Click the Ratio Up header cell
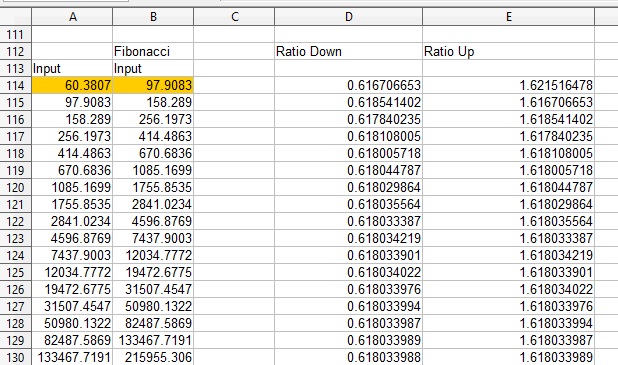Viewport: 618px width, 365px height. pyautogui.click(x=508, y=51)
